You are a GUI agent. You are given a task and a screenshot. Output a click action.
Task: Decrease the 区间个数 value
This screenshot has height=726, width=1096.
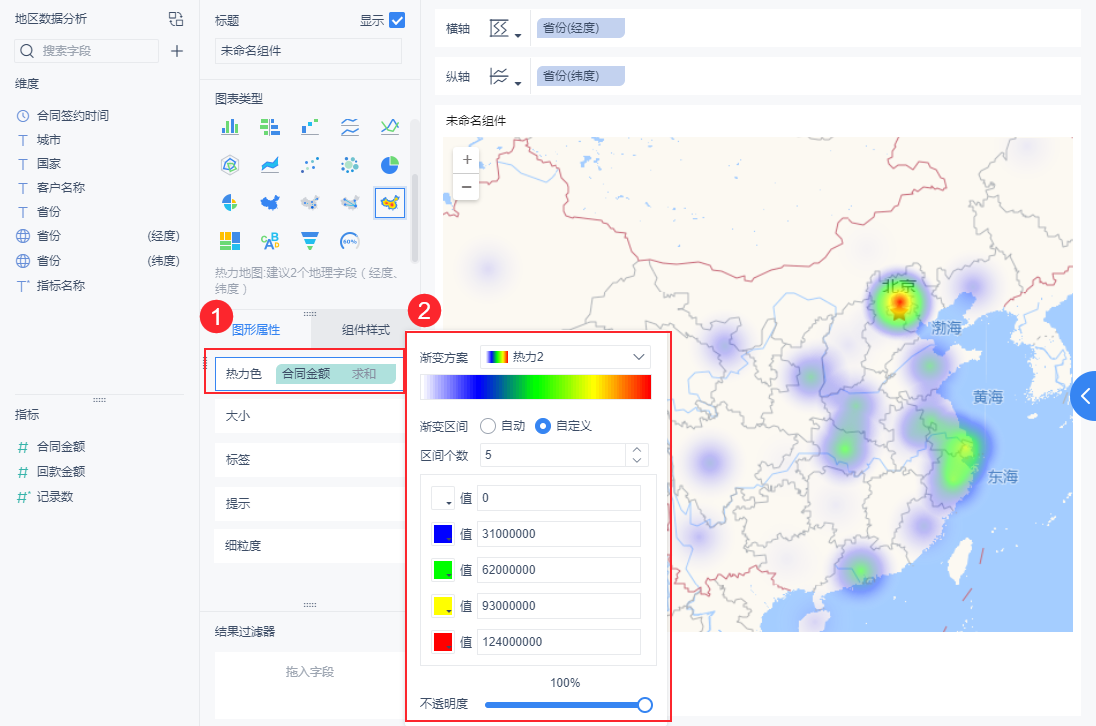637,460
